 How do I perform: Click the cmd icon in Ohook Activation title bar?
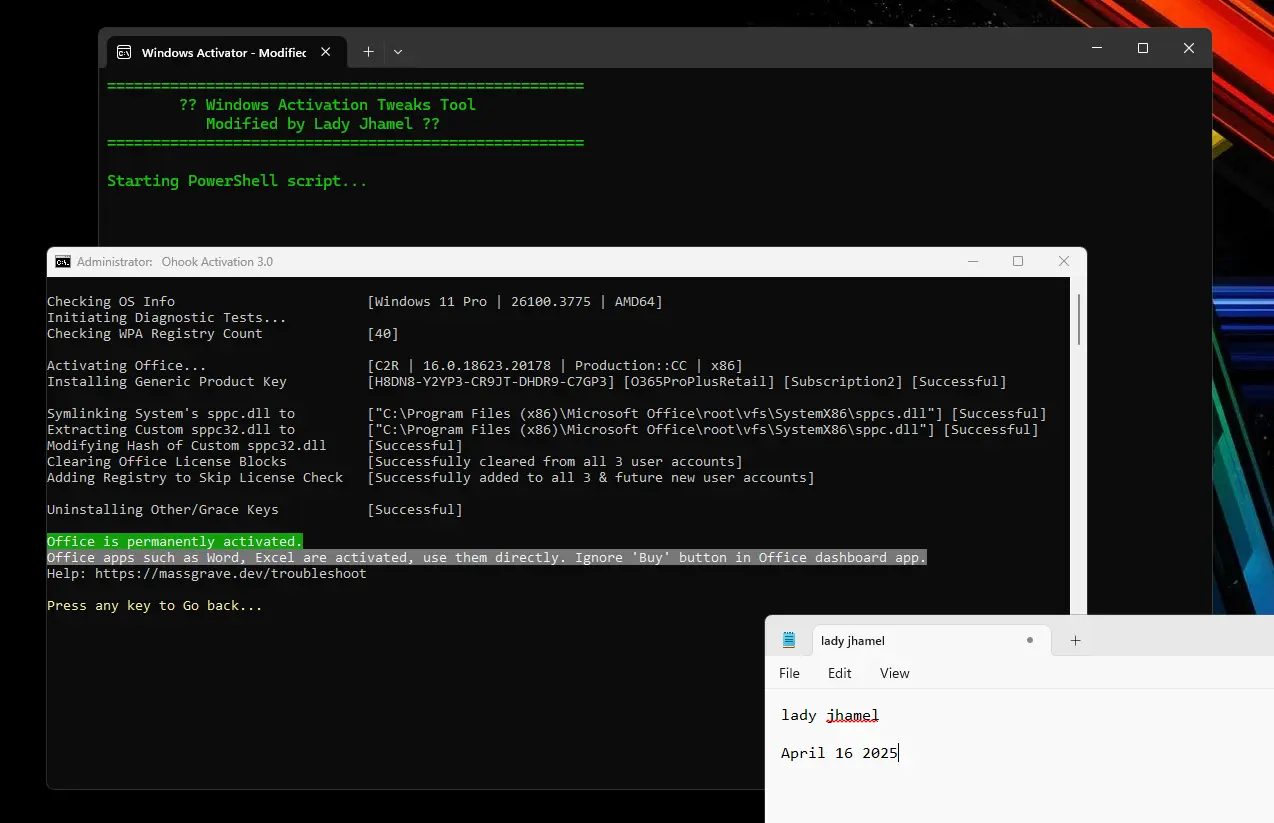pyautogui.click(x=63, y=262)
